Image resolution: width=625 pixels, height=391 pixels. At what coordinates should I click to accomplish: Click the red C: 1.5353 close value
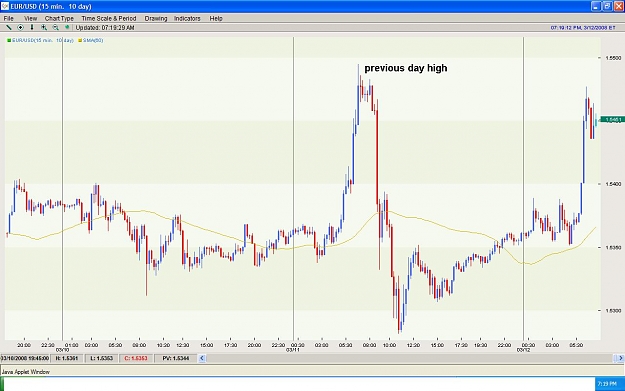click(136, 358)
